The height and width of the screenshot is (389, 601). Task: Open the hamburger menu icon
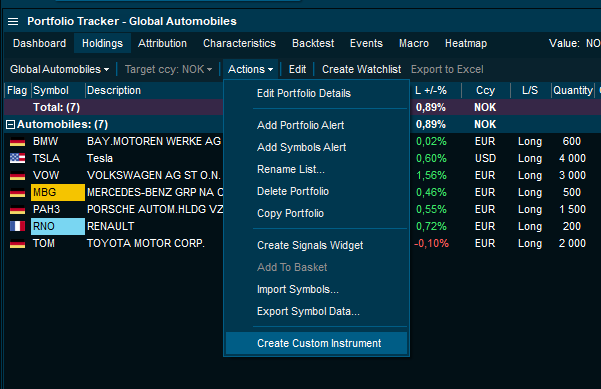pos(13,21)
